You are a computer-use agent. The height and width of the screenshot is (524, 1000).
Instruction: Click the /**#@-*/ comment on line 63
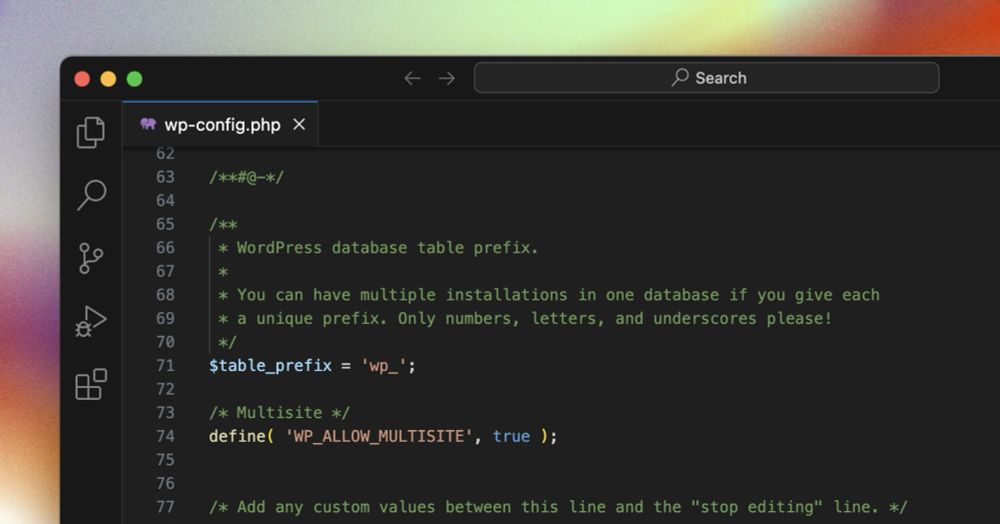247,177
